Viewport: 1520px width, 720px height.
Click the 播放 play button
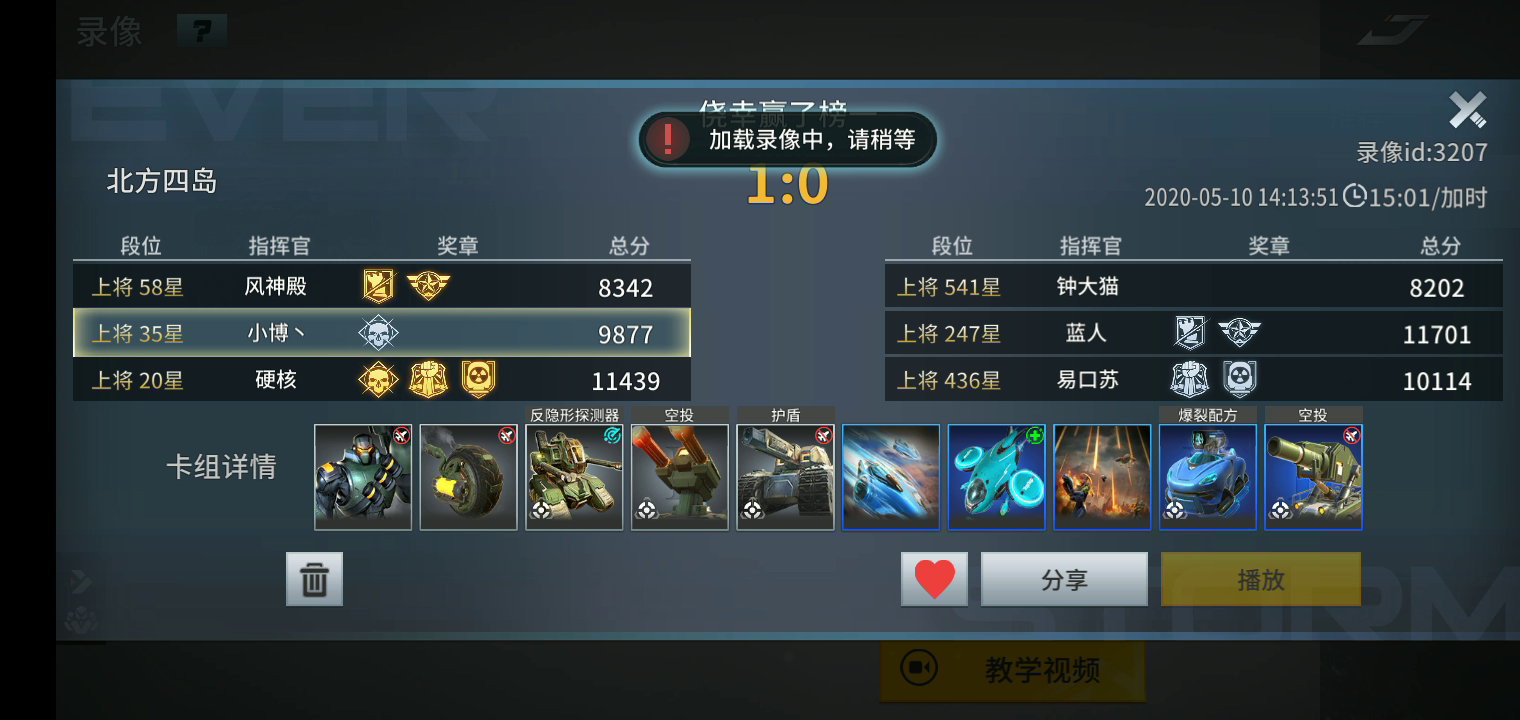click(1260, 579)
